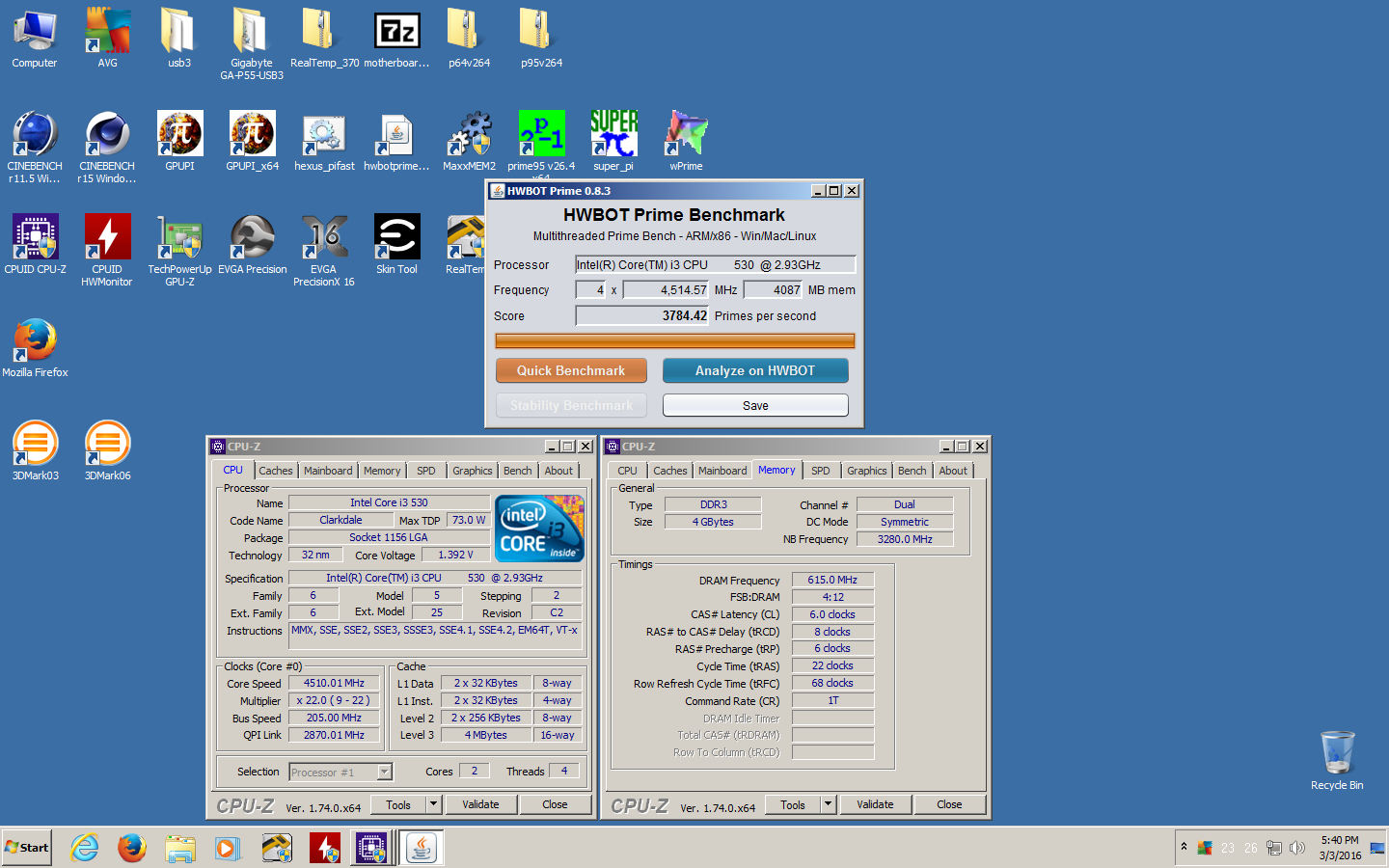Launch prime95 v26.4 shortcut
The image size is (1389, 868).
[541, 145]
